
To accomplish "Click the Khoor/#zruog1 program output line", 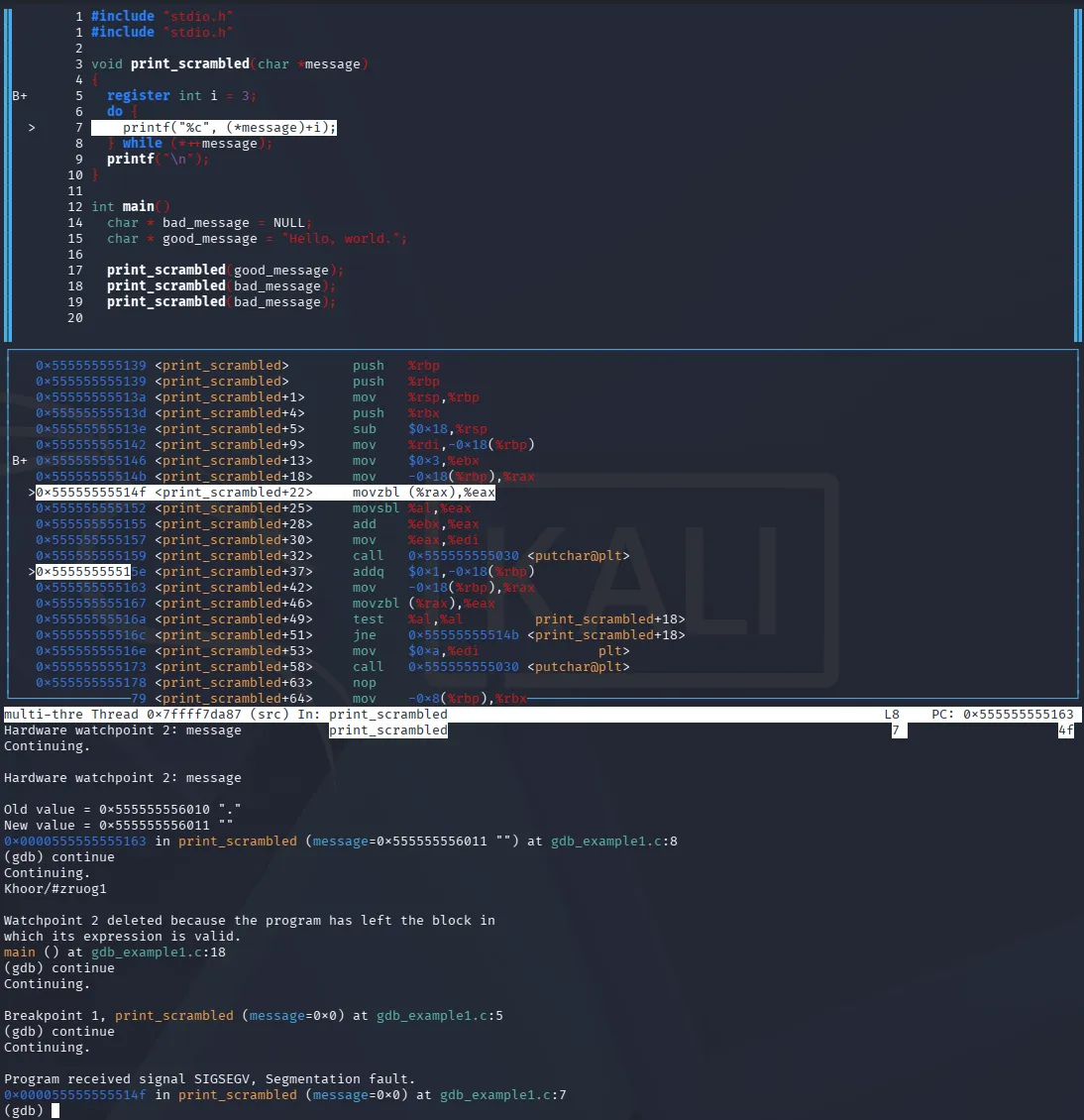I will (x=54, y=889).
